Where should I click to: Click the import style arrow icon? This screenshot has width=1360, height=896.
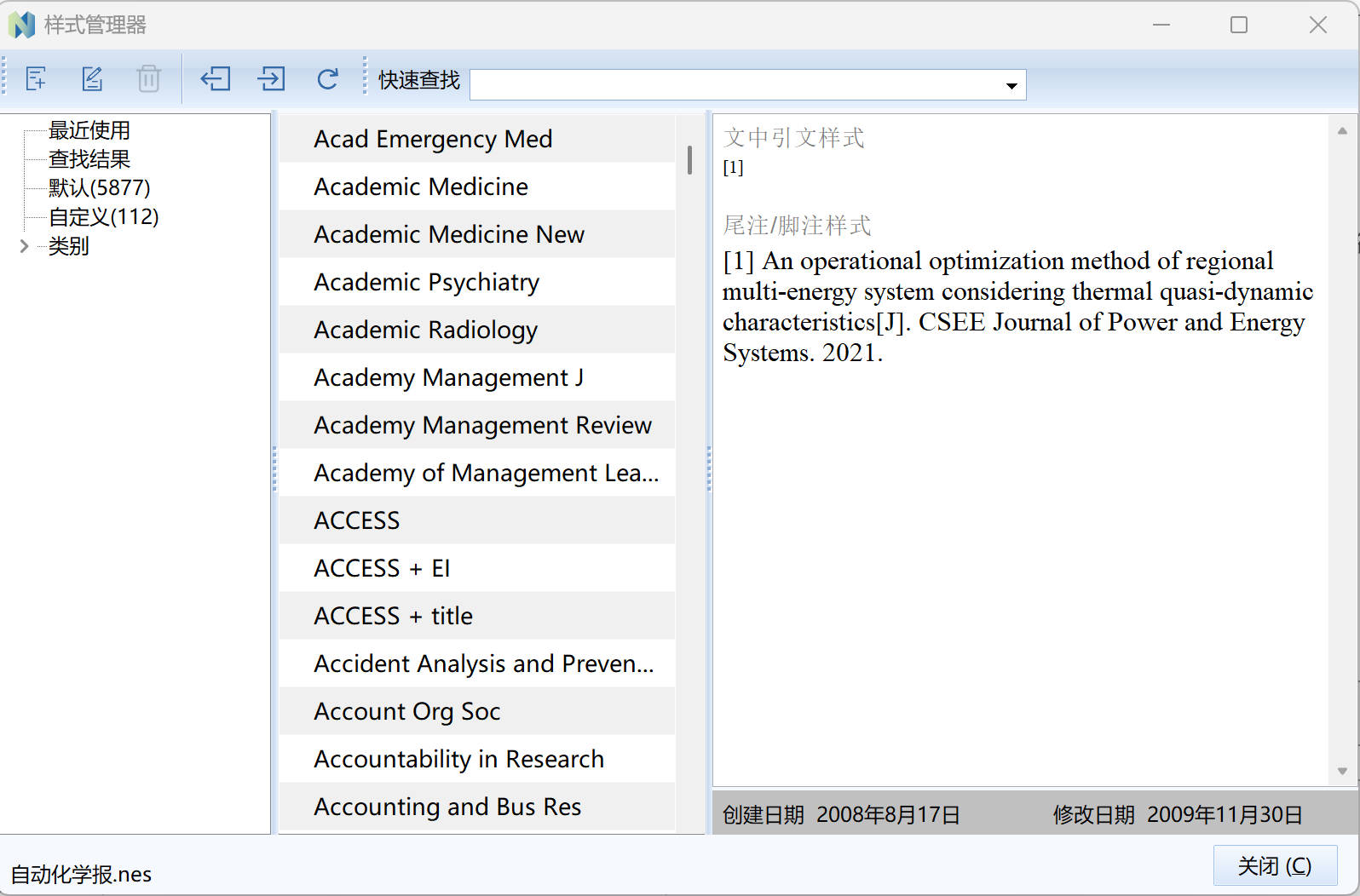coord(216,79)
